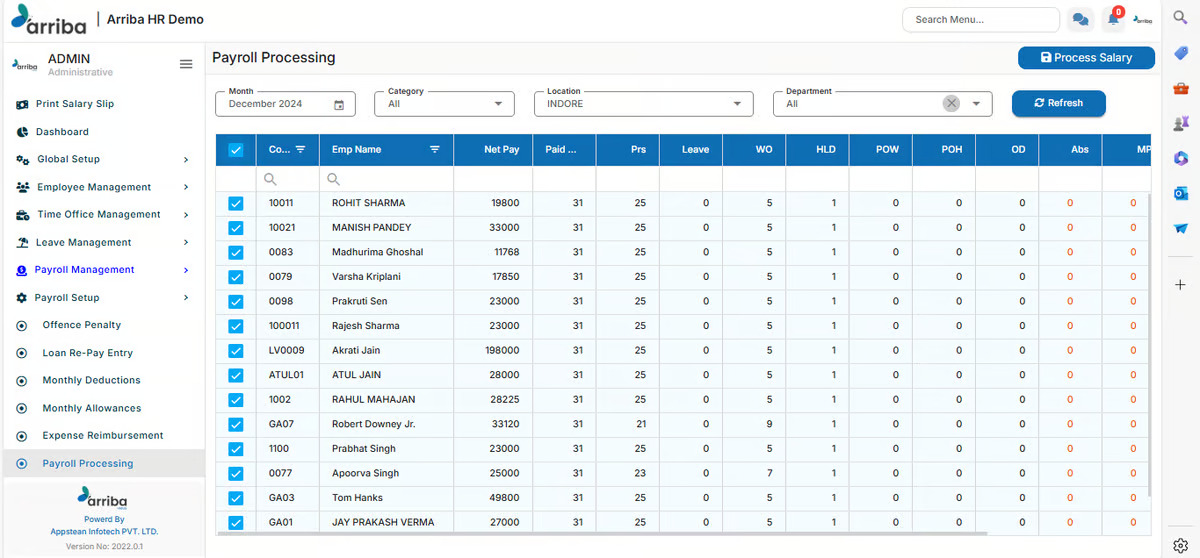
Task: Open the notifications bell
Action: tap(1113, 20)
